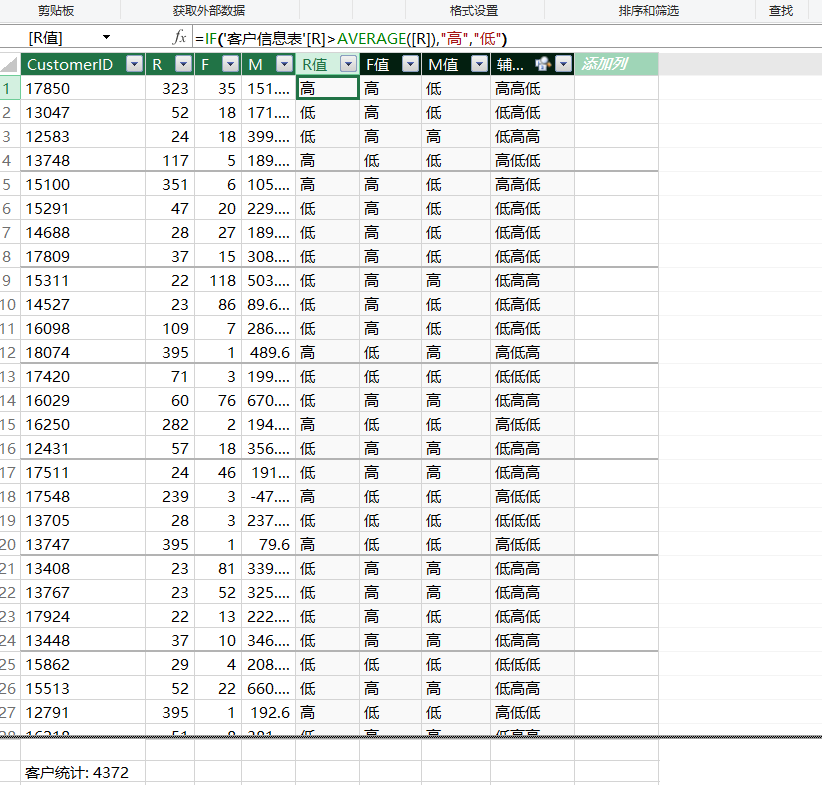Click the F value 81 cell

tap(218, 568)
